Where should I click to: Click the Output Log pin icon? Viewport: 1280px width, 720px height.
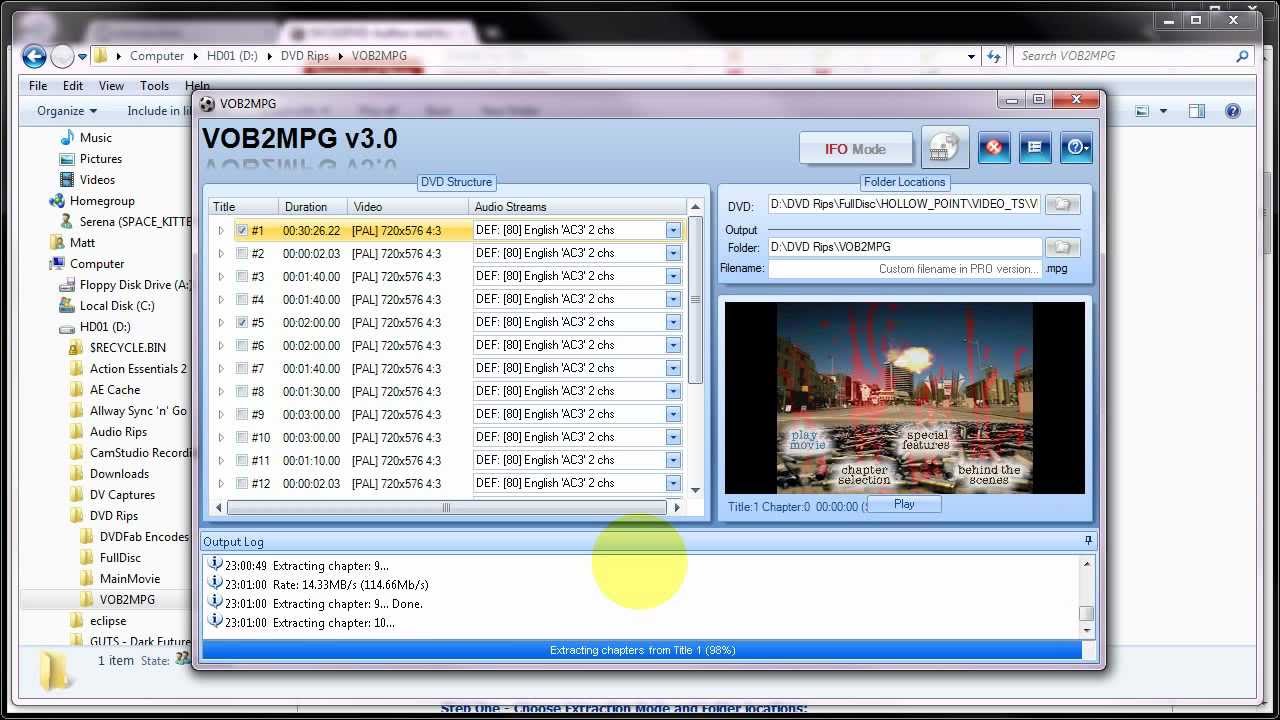pos(1088,541)
